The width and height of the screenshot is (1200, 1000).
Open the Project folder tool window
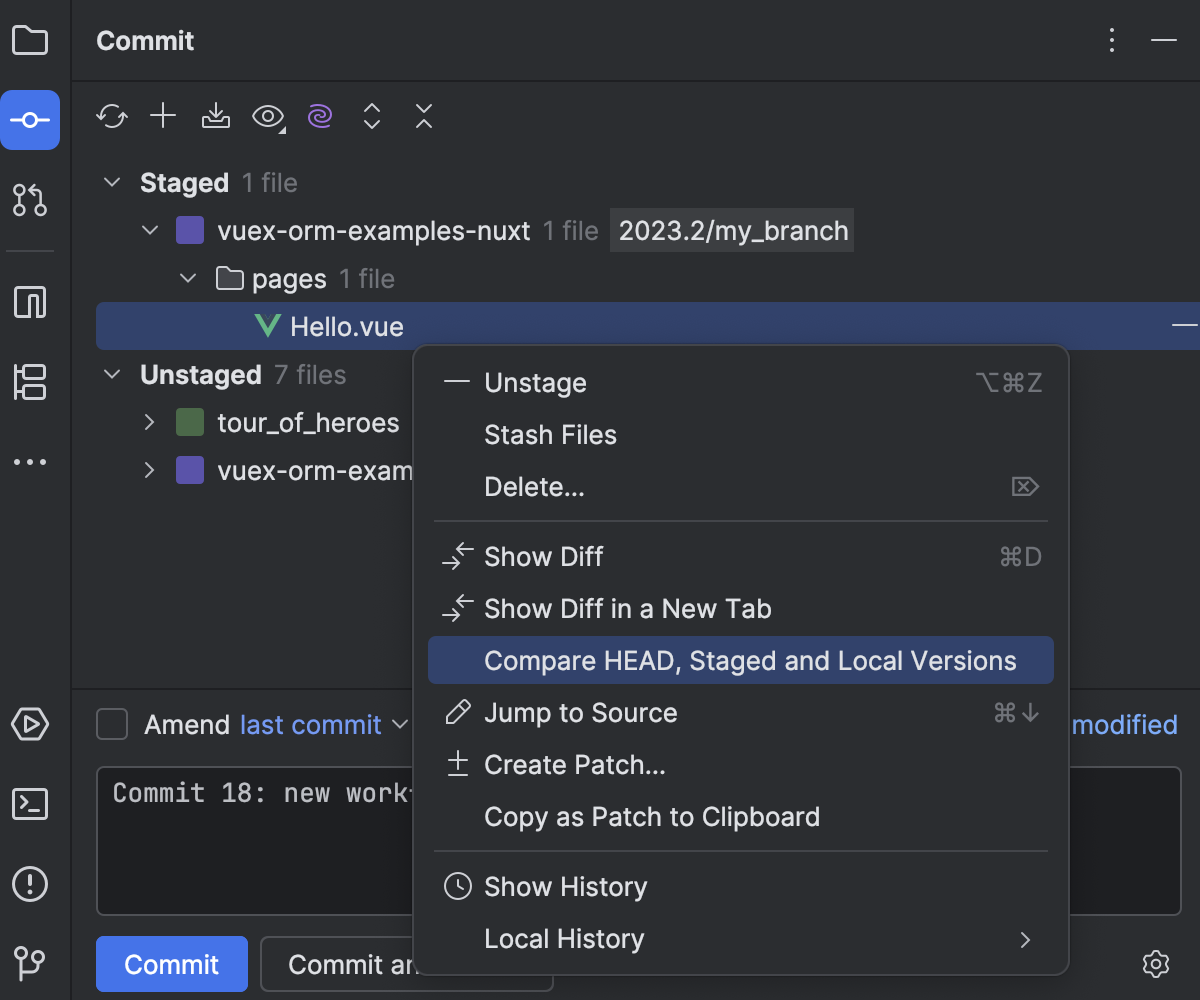coord(30,41)
